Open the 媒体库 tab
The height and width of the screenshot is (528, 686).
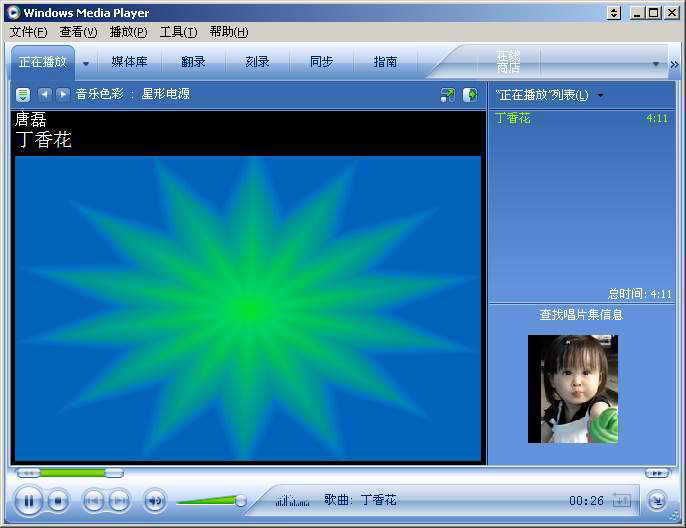click(129, 62)
